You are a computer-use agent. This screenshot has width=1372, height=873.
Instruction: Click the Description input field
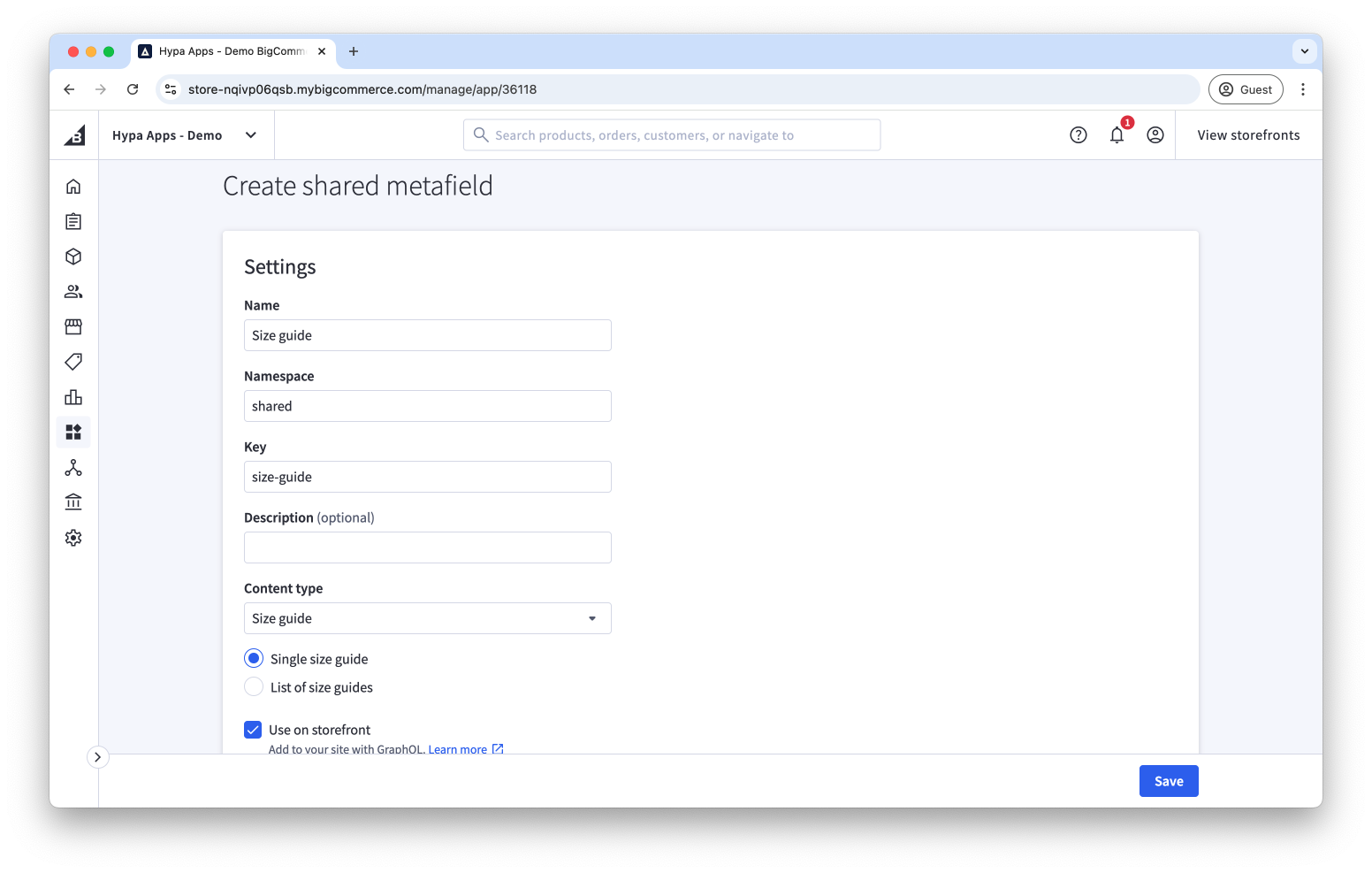coord(428,548)
